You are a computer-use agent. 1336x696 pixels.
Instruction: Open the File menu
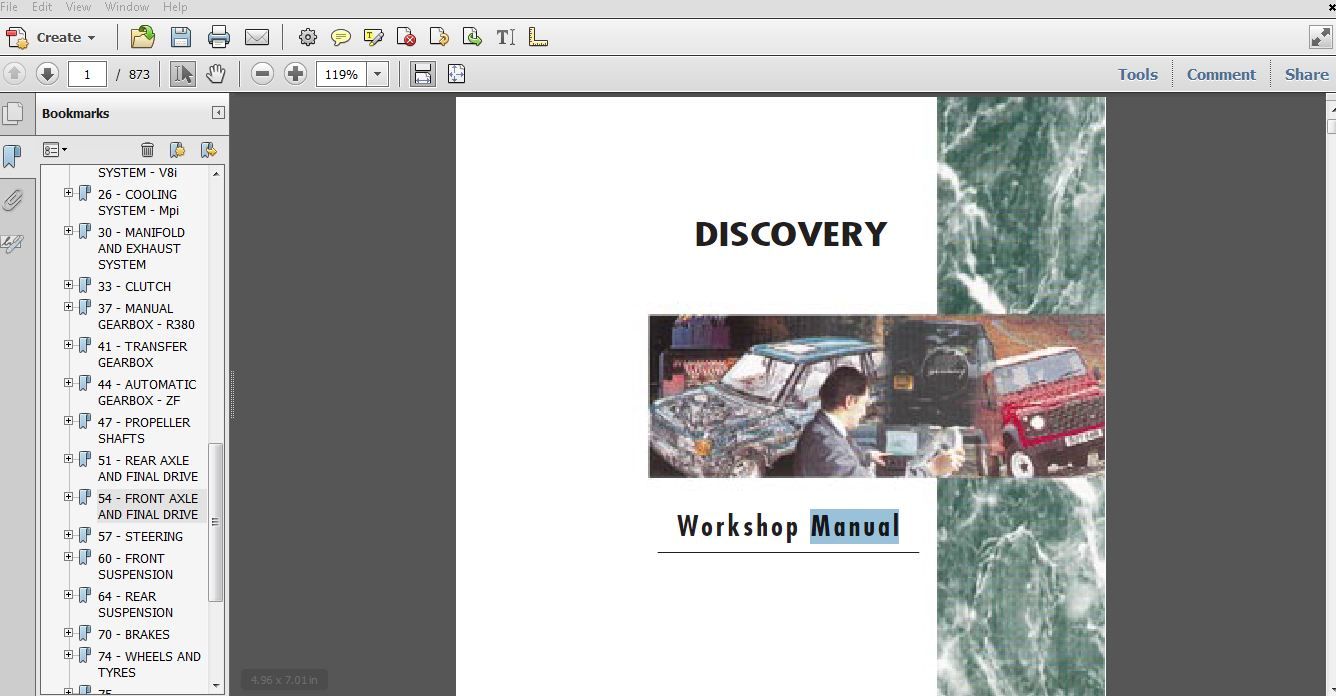tap(10, 7)
